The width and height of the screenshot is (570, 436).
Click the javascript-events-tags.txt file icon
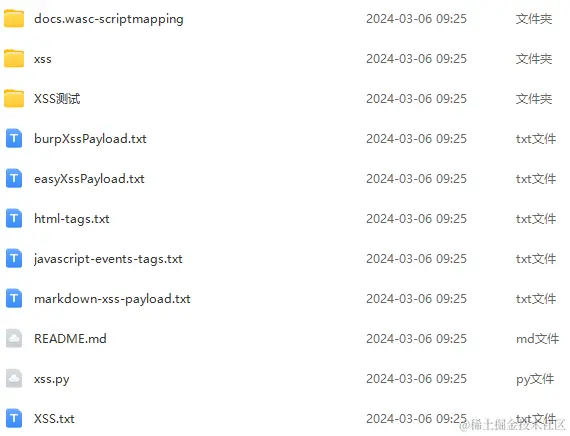[14, 259]
